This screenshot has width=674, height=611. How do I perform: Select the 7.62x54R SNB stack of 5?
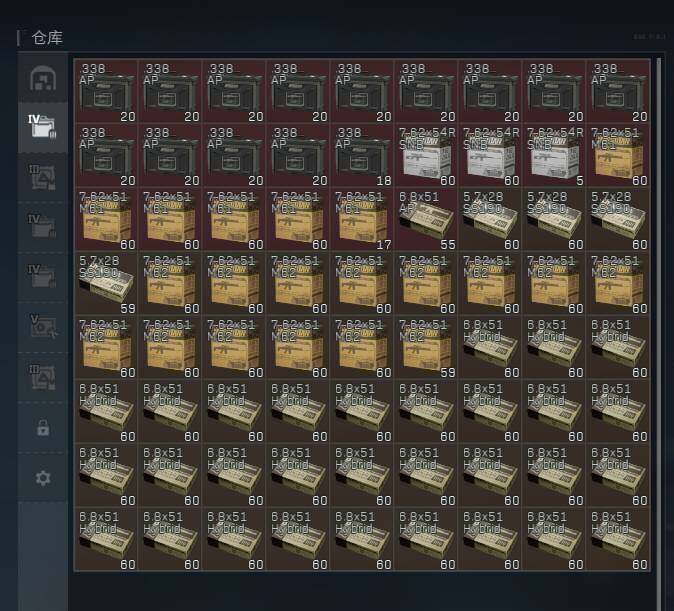point(553,155)
